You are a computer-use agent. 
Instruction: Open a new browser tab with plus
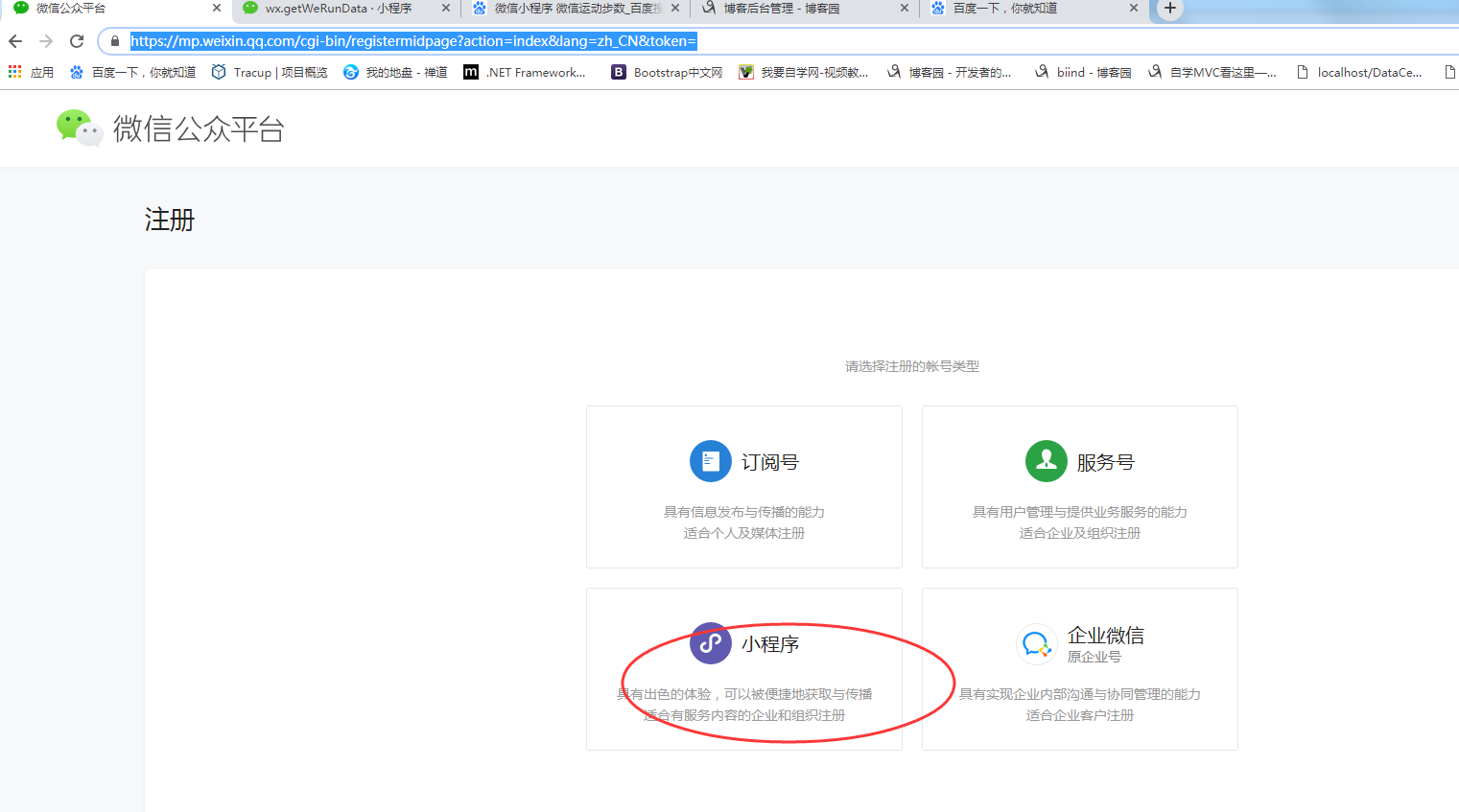(1169, 9)
